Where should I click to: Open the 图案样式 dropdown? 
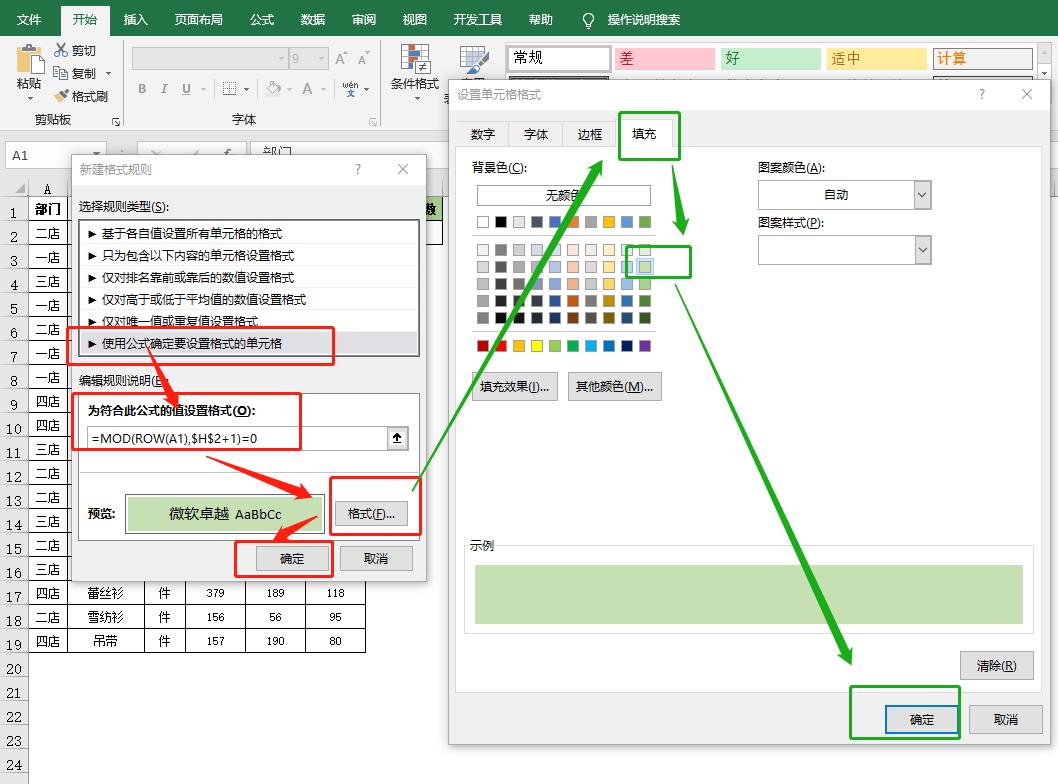pos(923,249)
